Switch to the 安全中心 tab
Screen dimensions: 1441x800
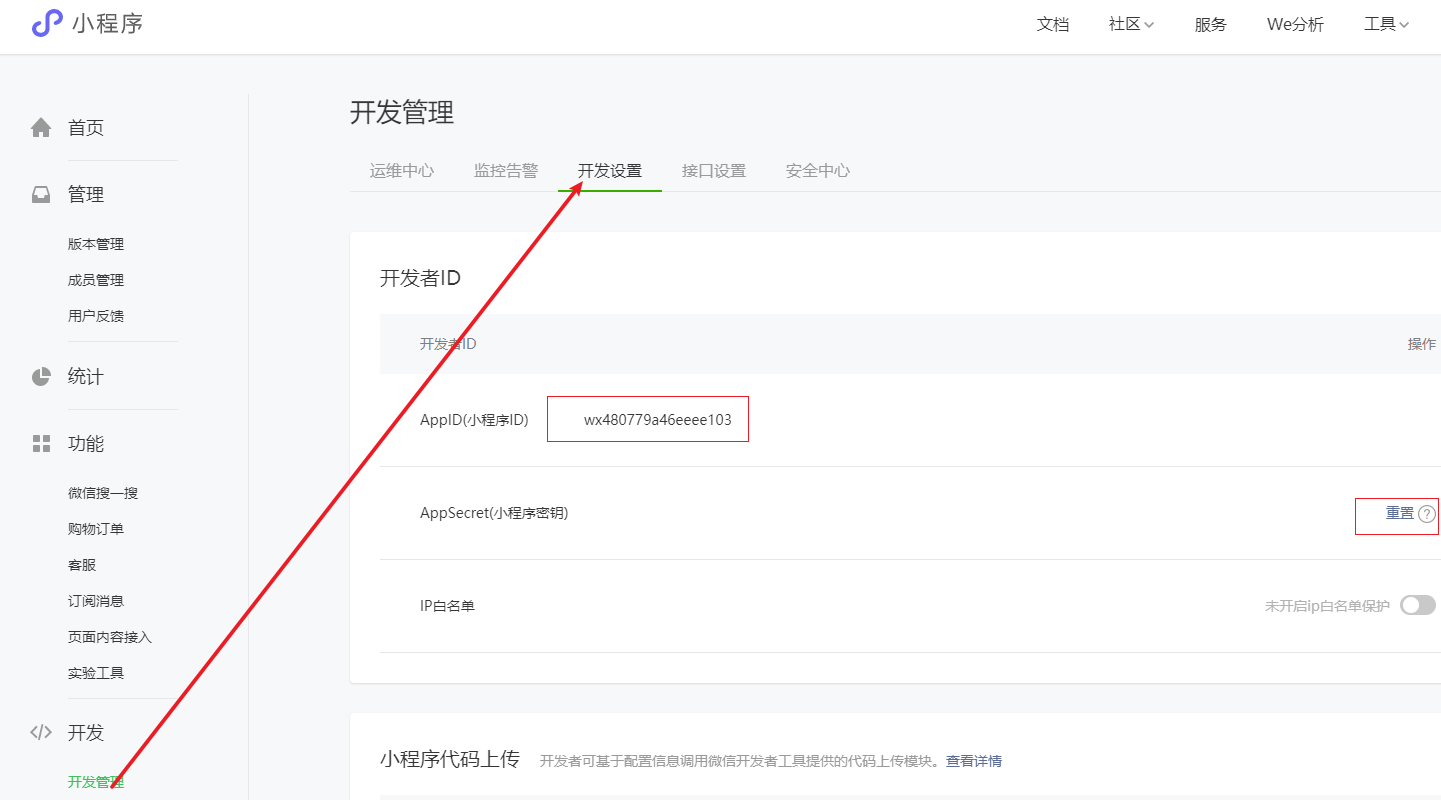click(x=818, y=171)
